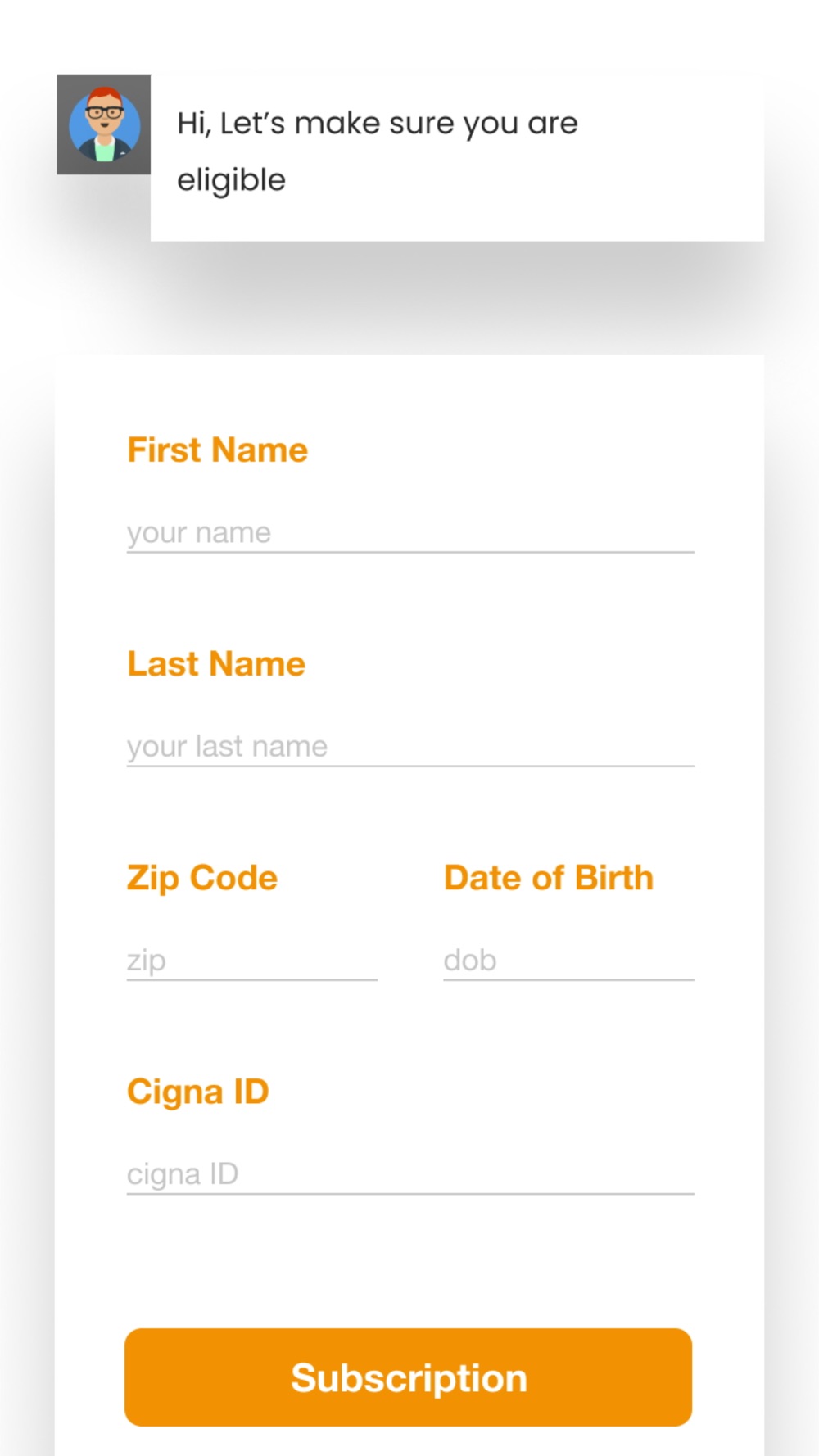This screenshot has height=1456, width=819.
Task: Focus the 'your name' input field
Action: tap(410, 532)
